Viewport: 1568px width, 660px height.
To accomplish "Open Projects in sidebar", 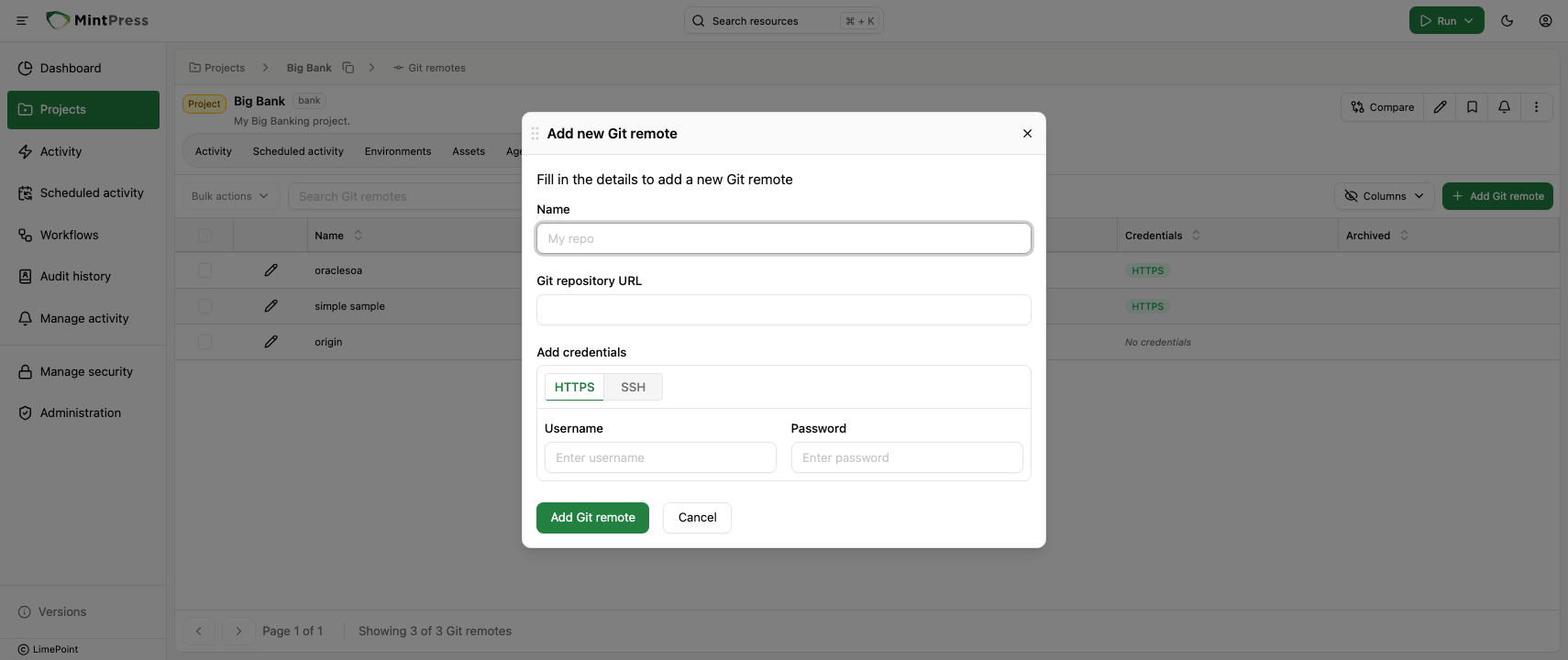I will (x=83, y=110).
